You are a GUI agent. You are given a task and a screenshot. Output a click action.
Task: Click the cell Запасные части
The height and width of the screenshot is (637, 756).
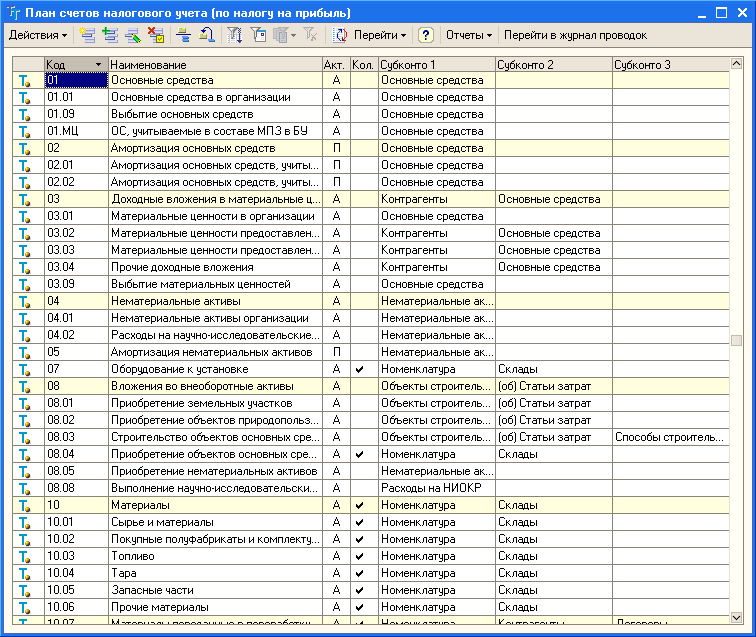(x=216, y=590)
